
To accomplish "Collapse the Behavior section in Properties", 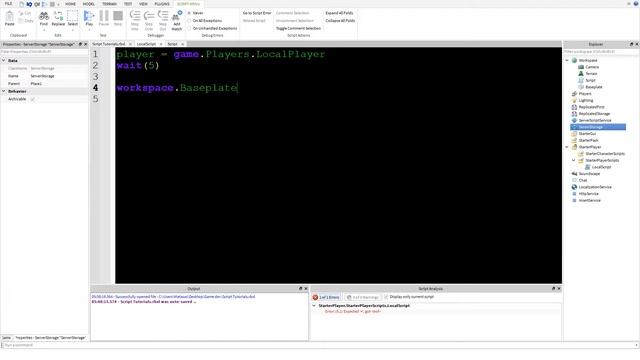I will (4, 91).
